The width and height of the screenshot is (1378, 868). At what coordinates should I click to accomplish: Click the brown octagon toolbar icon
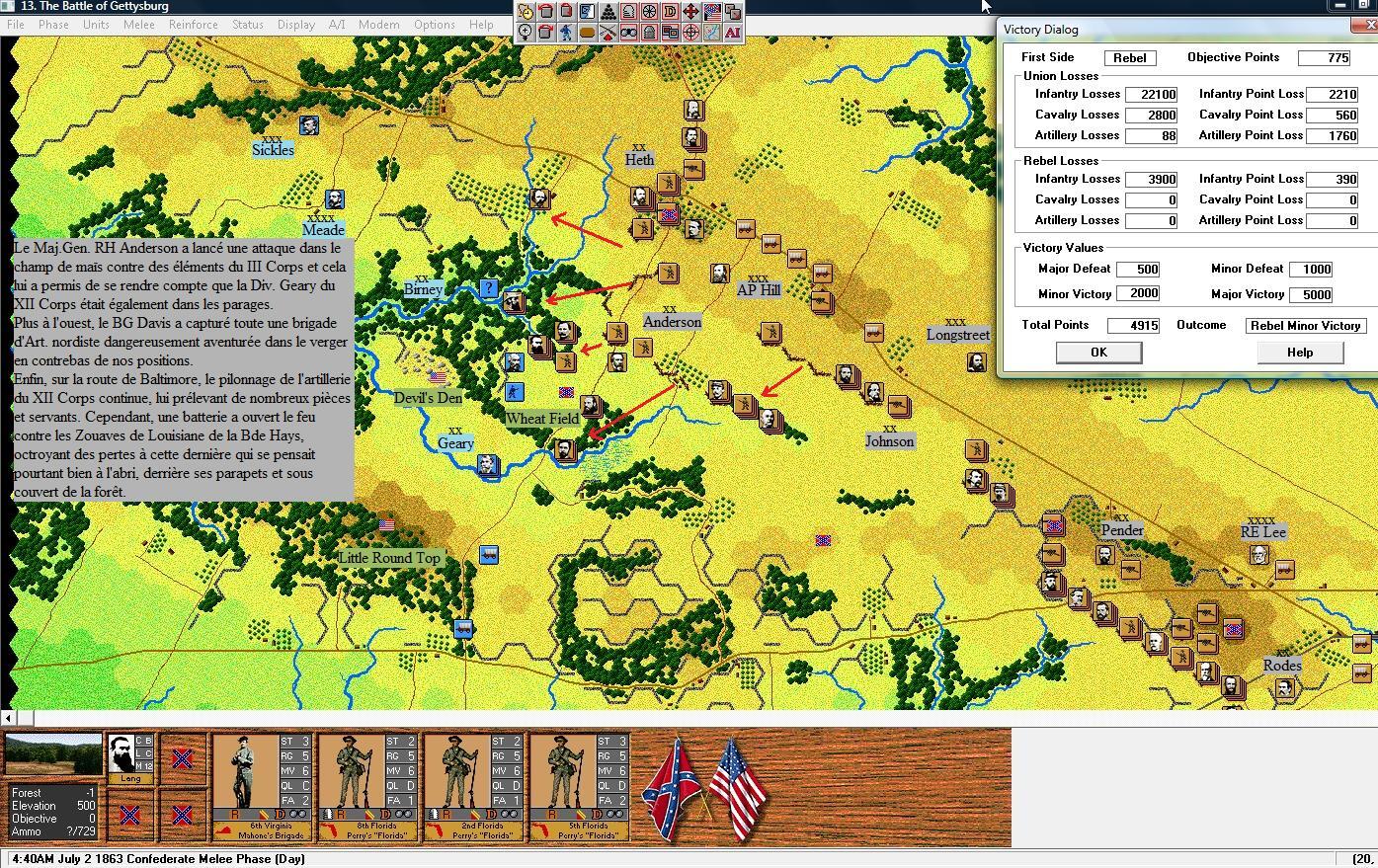pyautogui.click(x=588, y=33)
